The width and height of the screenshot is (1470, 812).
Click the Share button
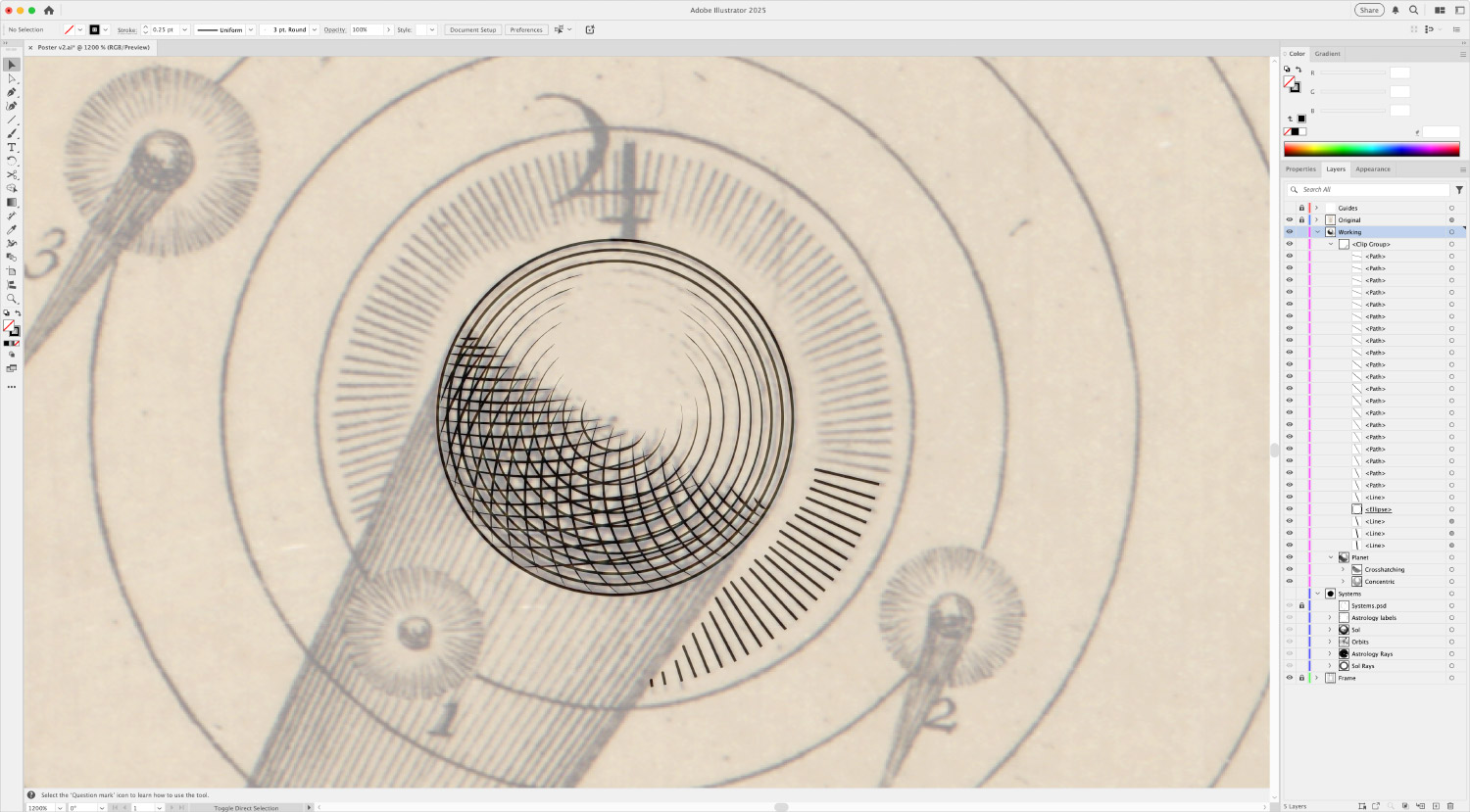[1369, 10]
